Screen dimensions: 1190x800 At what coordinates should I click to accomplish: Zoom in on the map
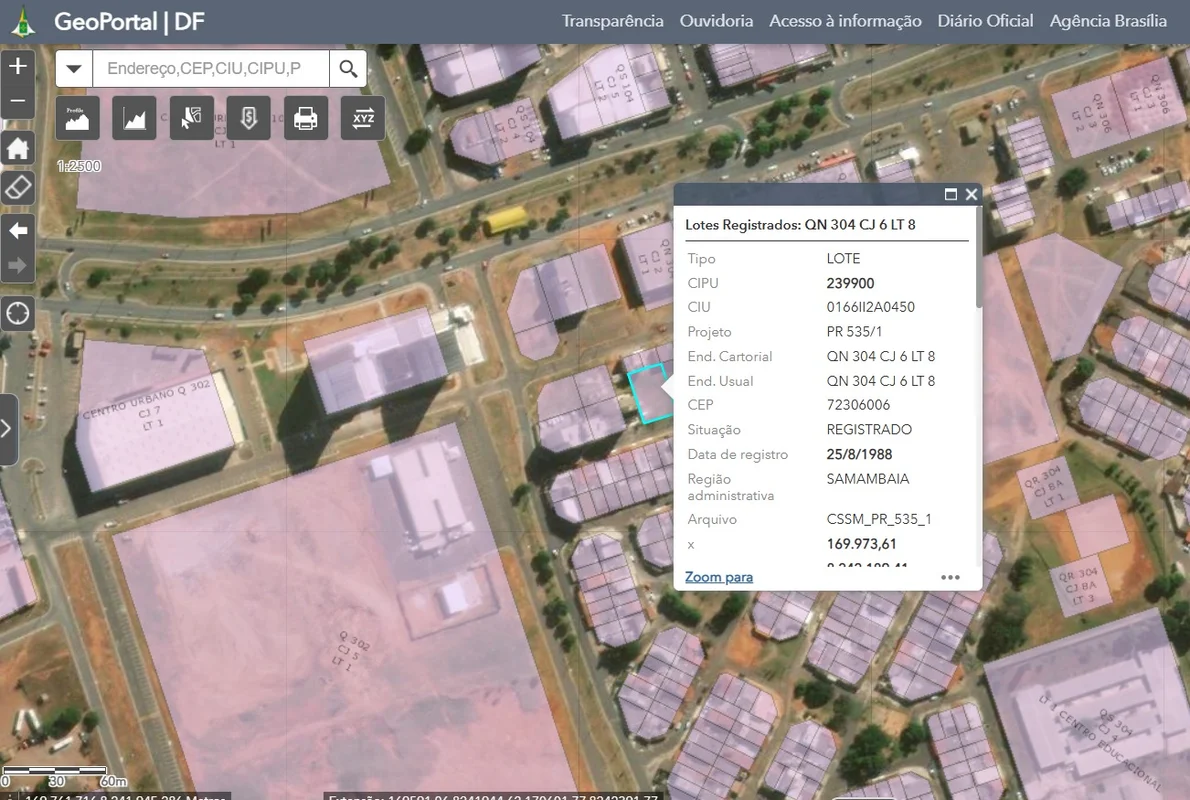[18, 67]
